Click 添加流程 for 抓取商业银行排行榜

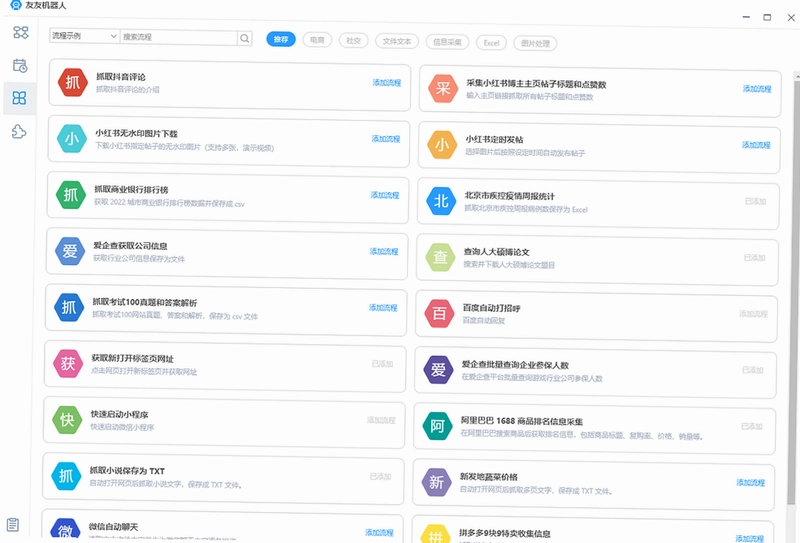coord(385,195)
